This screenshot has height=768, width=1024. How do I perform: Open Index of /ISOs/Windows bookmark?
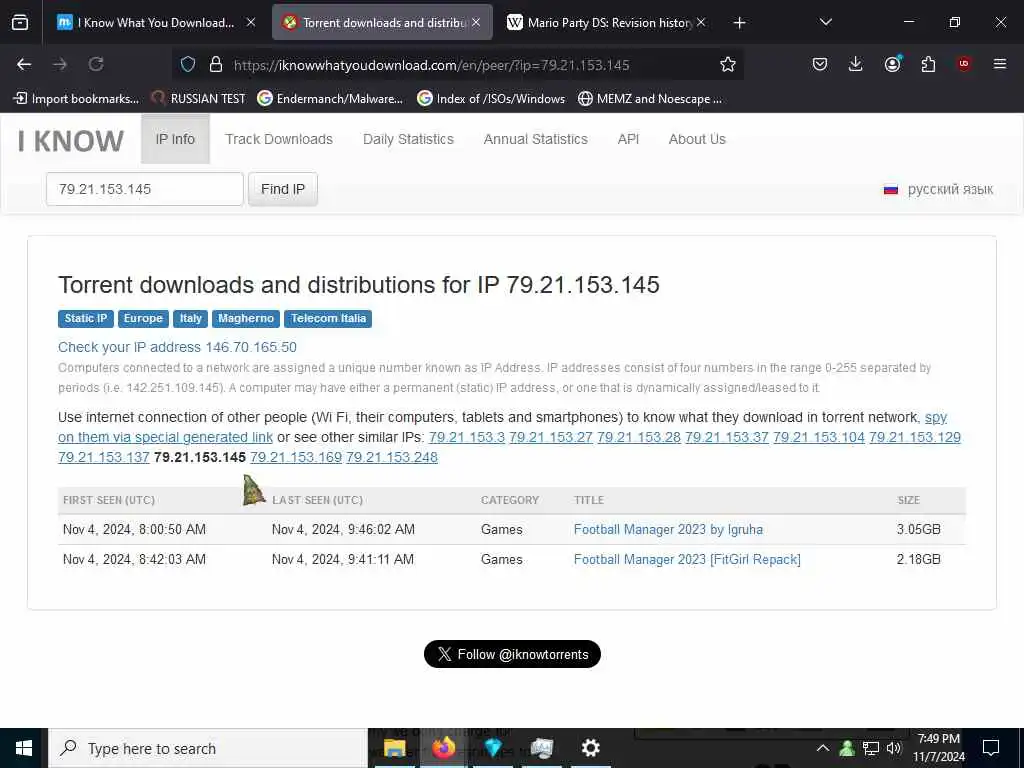[x=491, y=99]
